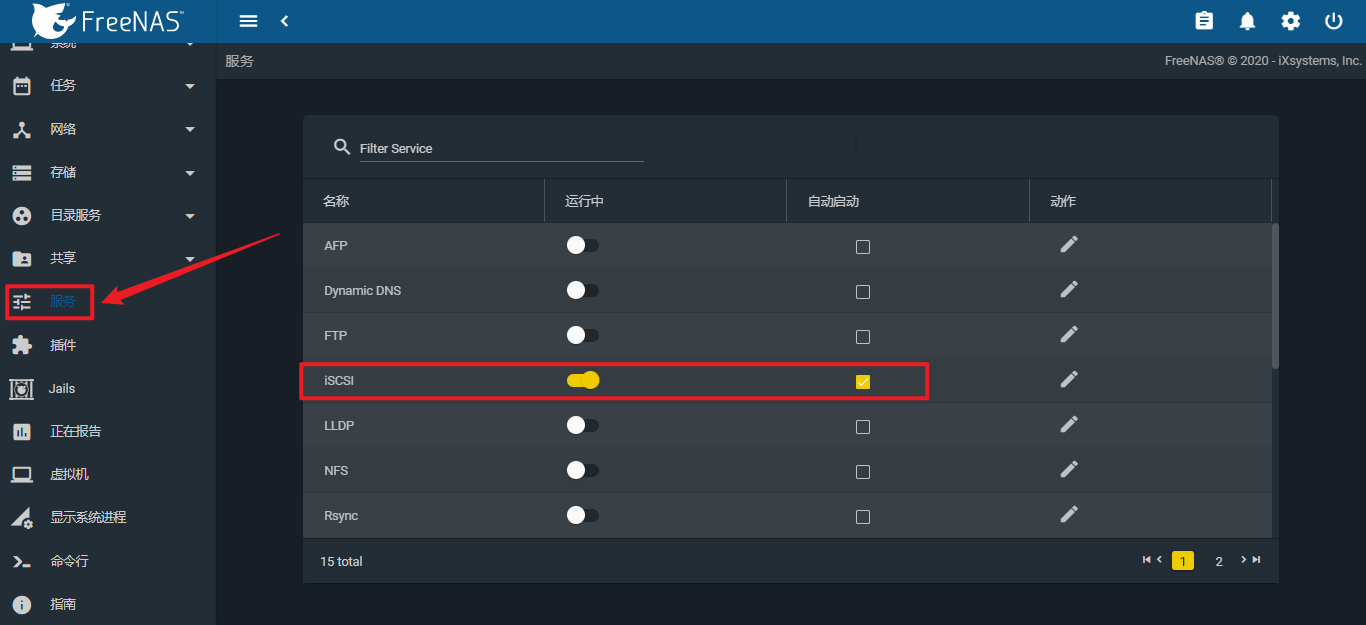
Task: Open the 虚拟机 sidebar item
Action: pyautogui.click(x=108, y=475)
